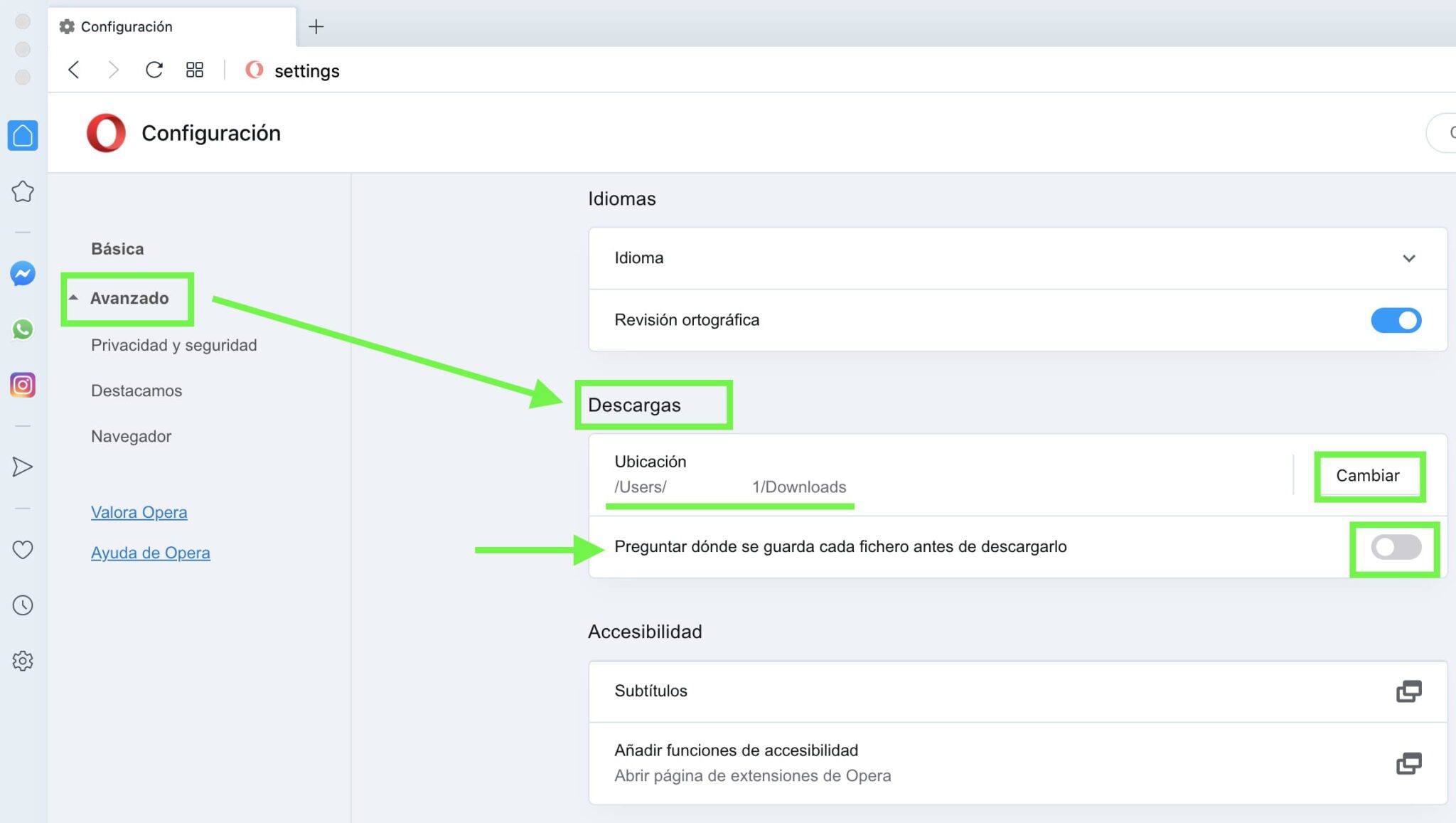Select Privacidad y seguridad menu item

[173, 346]
